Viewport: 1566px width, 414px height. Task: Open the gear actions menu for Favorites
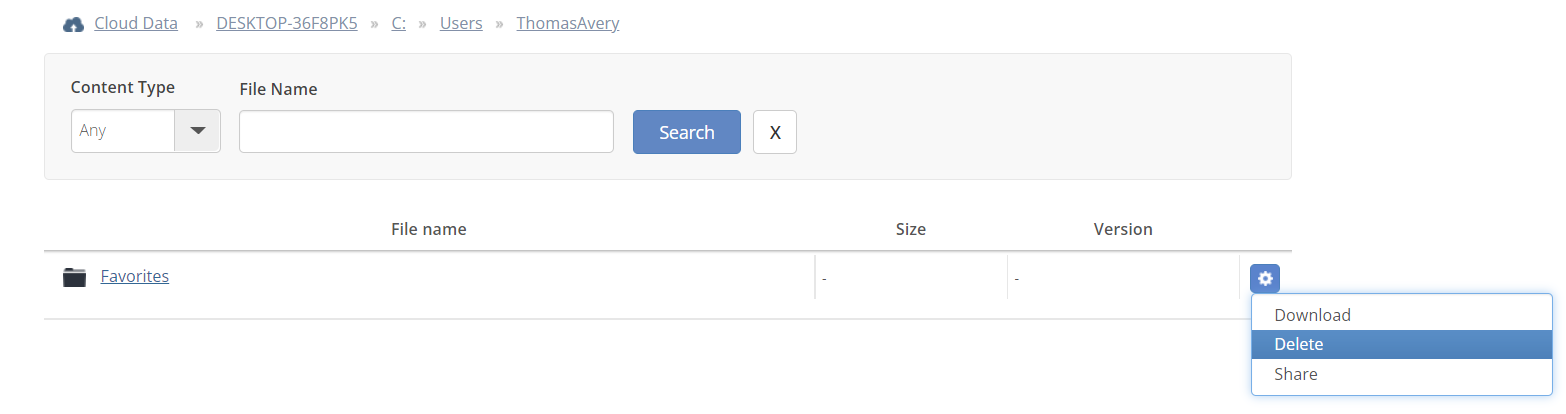[x=1265, y=278]
